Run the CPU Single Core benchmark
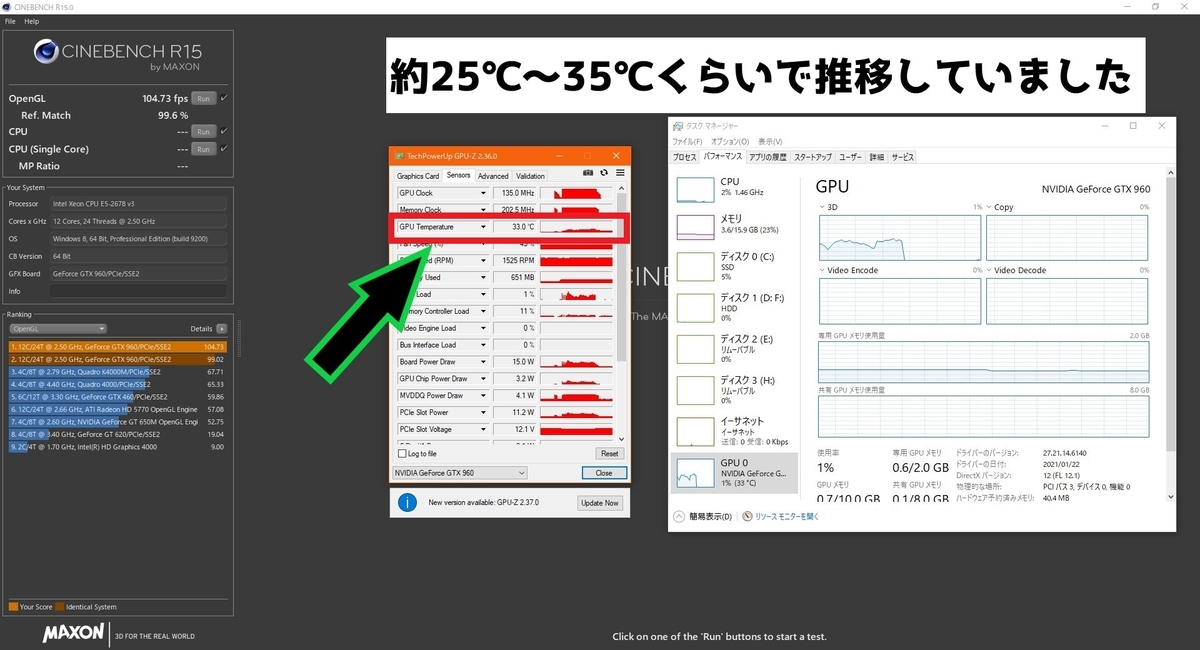 (x=204, y=149)
